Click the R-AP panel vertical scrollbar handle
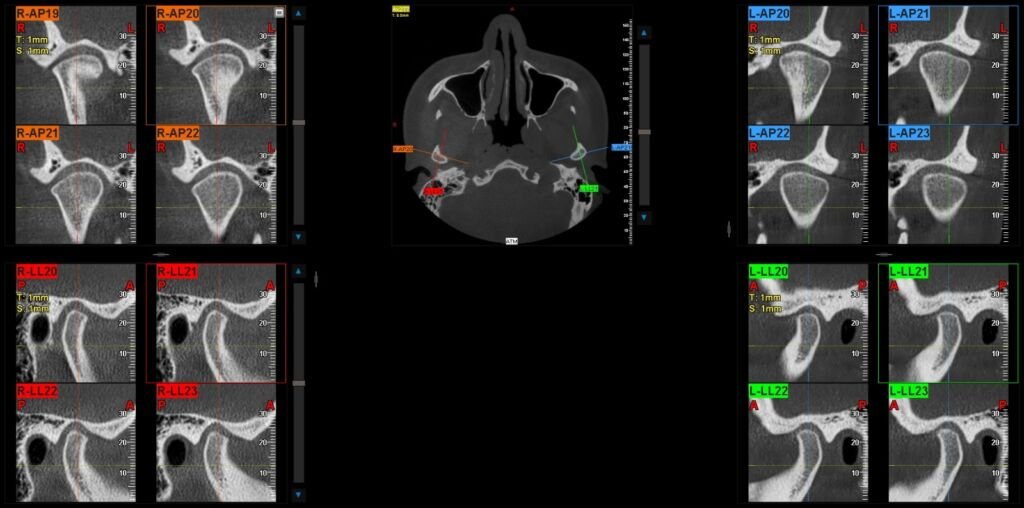 (297, 122)
